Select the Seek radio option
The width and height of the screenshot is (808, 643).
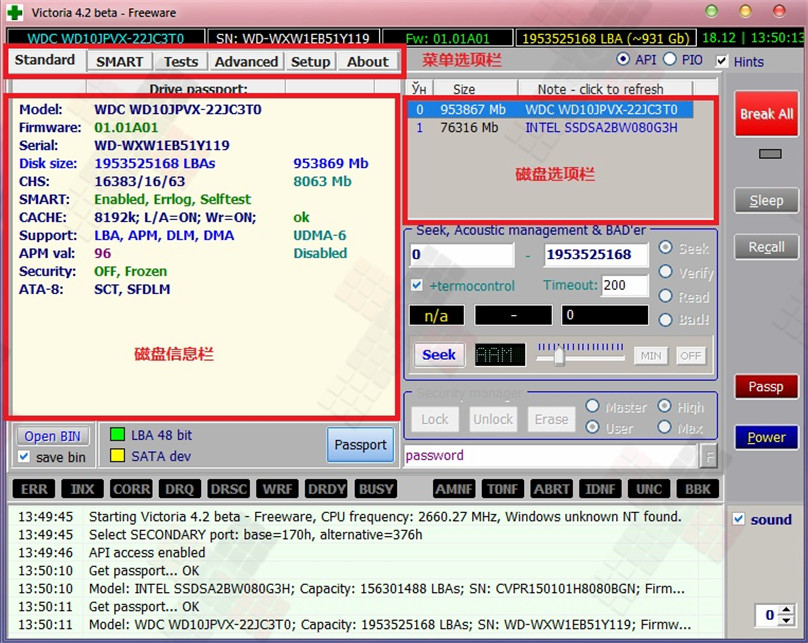[666, 248]
